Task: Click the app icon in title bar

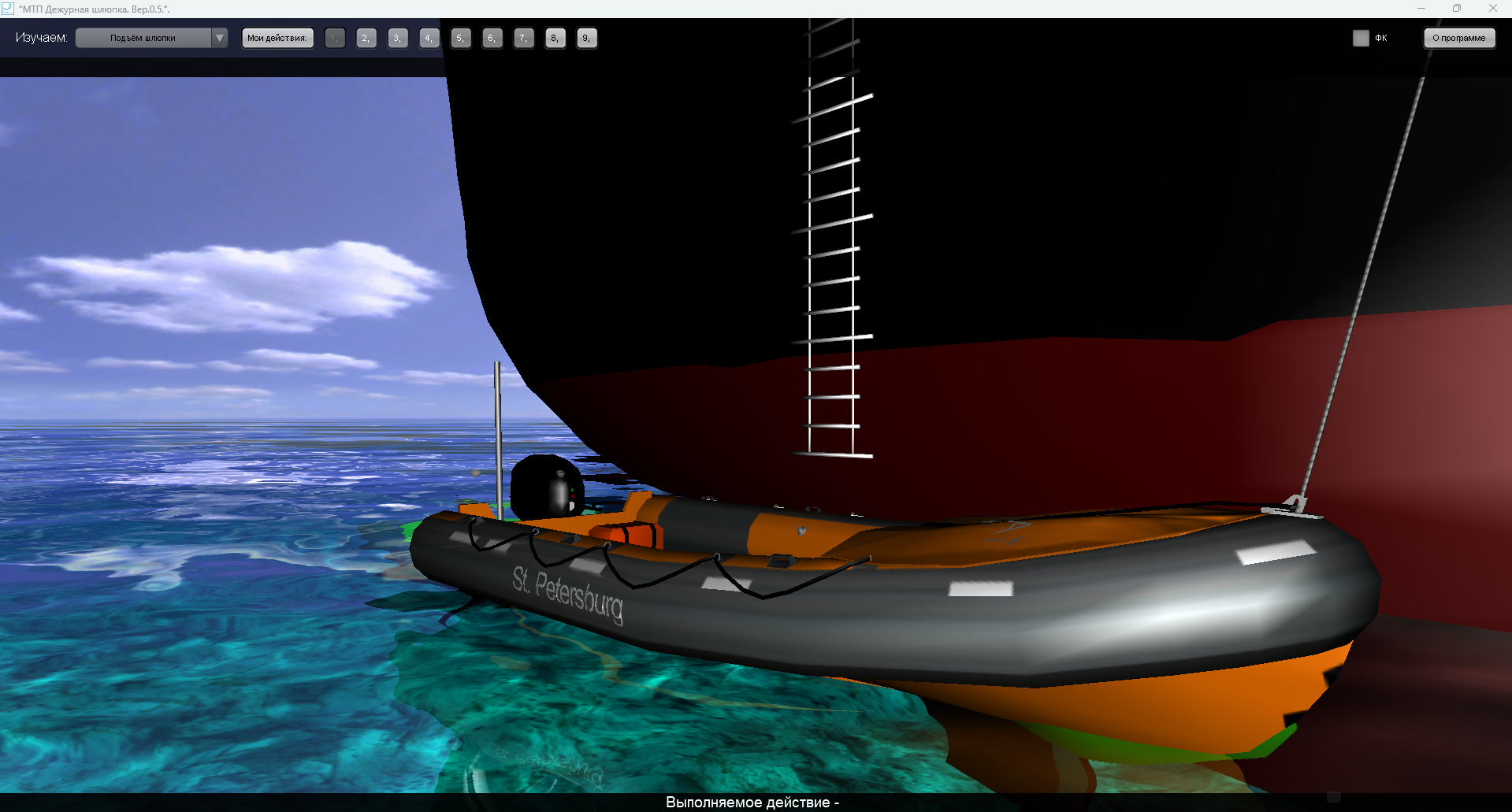Action: coord(8,9)
